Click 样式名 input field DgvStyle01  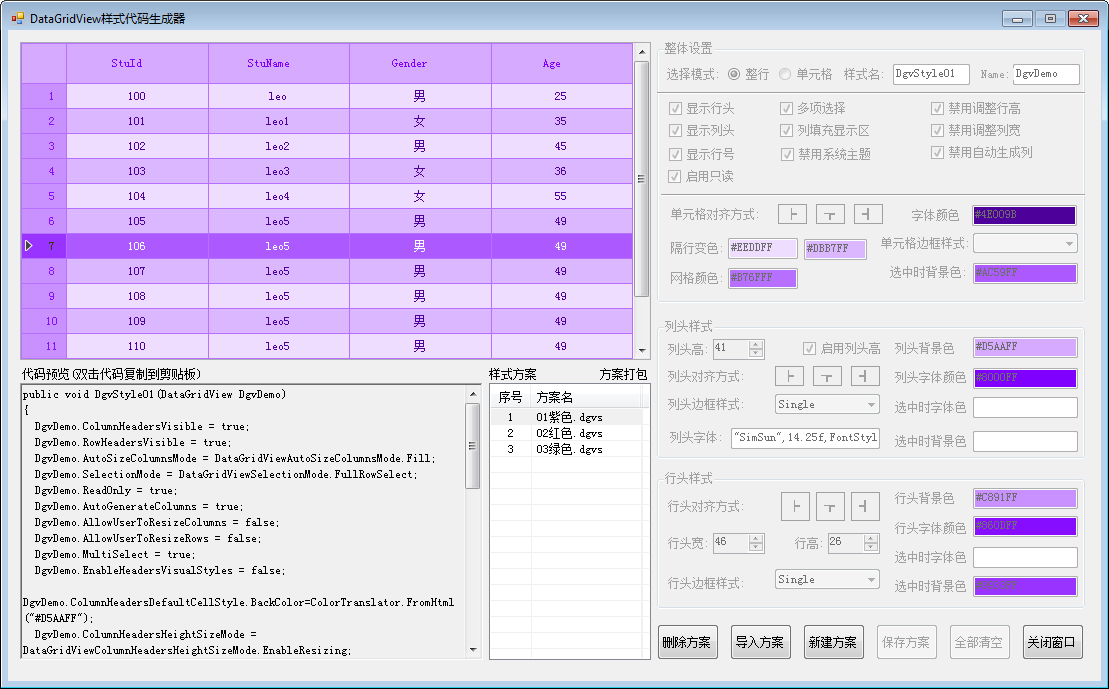pos(931,74)
